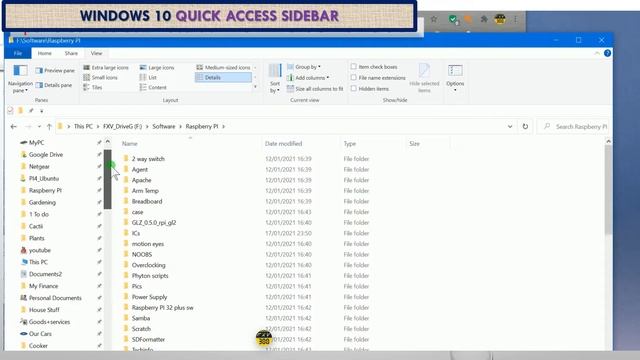Click the browser extensions puzzle icon
Viewport: 640px width, 360px height.
(484, 19)
